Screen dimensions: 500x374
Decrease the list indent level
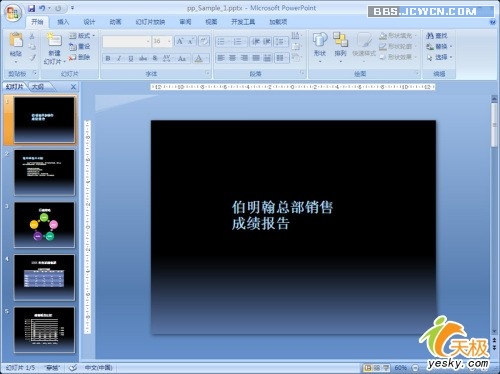coord(256,41)
